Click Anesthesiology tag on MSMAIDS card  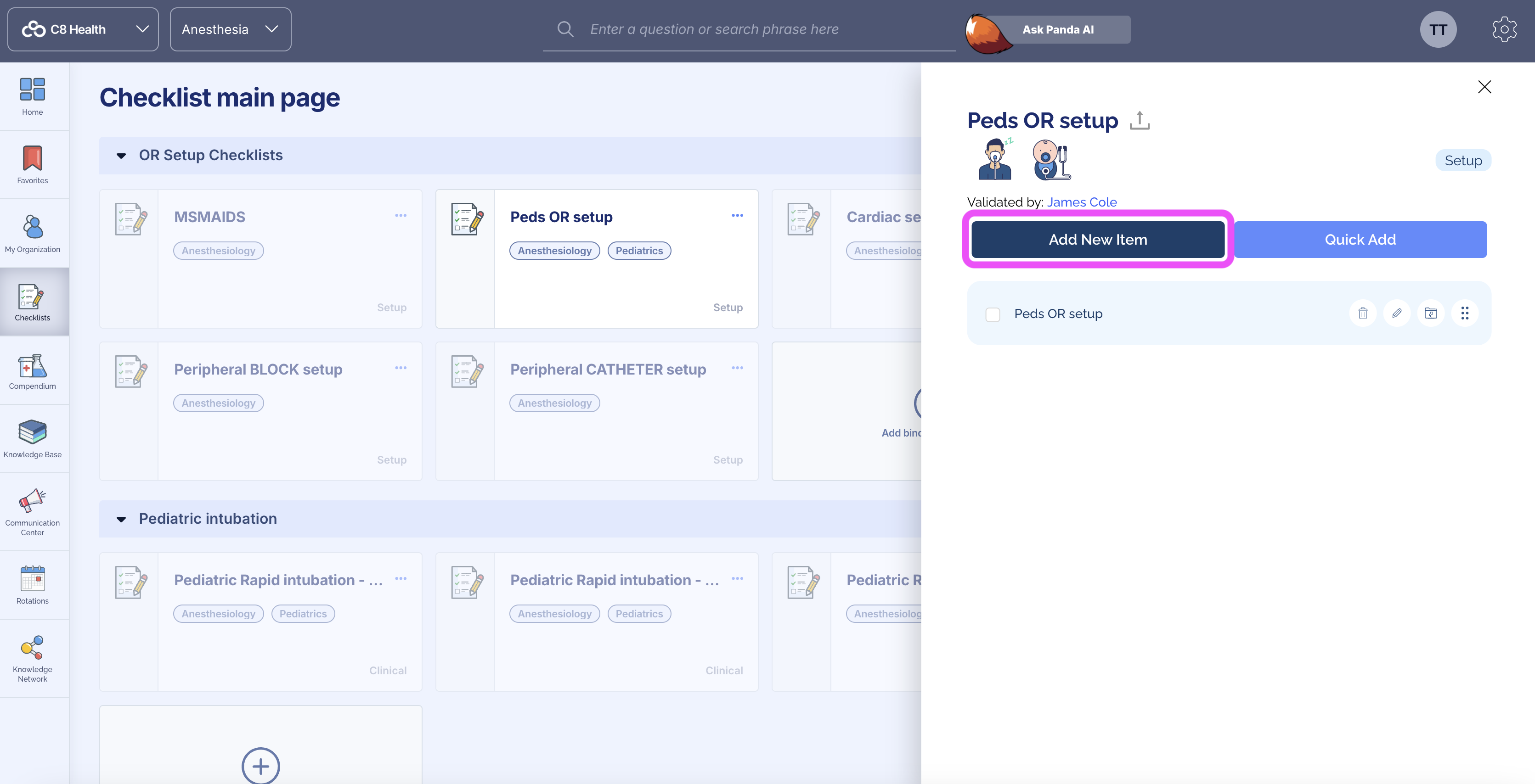pos(218,251)
